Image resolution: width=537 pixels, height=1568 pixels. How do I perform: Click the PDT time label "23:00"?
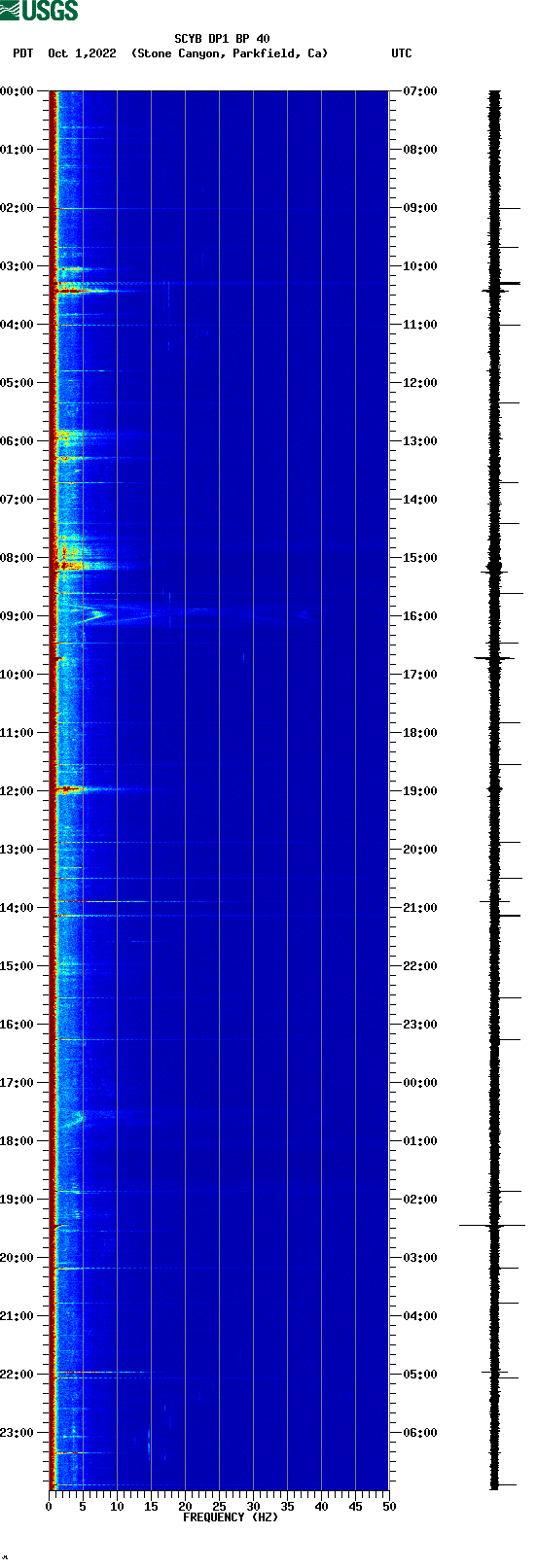click(x=18, y=1433)
